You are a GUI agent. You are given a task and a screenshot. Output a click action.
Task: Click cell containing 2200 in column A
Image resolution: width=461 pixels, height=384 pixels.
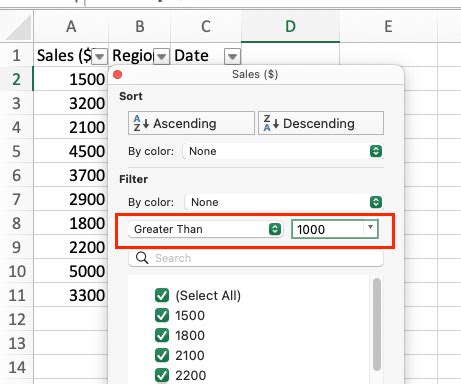click(71, 247)
